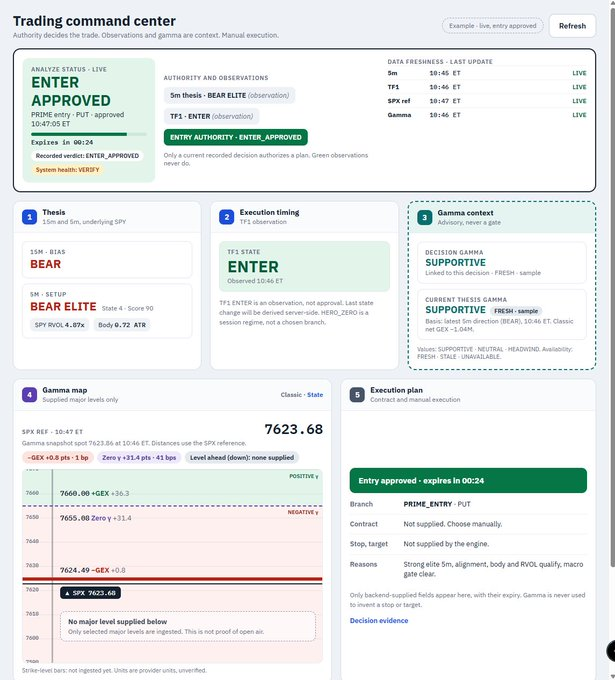The width and height of the screenshot is (615, 680).
Task: Click the 5m thesis BEAR ELITE observation chip
Action: (229, 95)
